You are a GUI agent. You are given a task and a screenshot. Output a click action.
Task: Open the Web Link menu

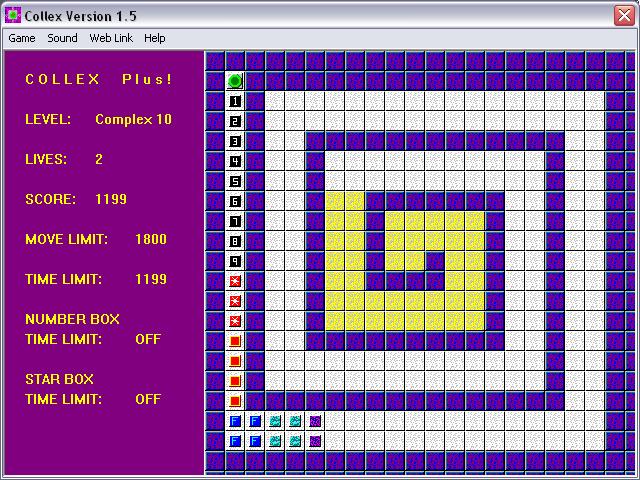111,38
